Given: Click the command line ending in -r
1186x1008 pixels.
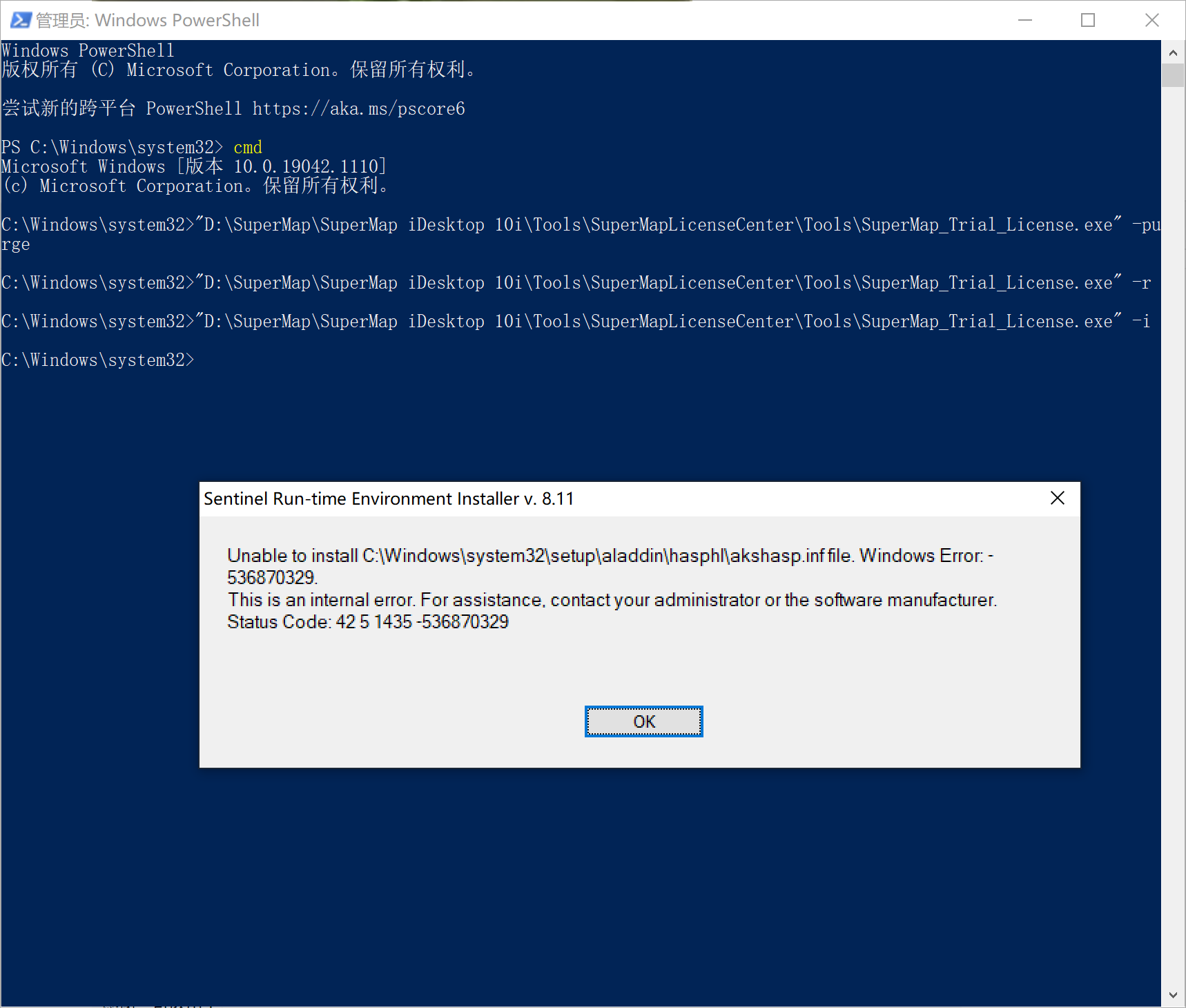Looking at the screenshot, I should pyautogui.click(x=576, y=282).
